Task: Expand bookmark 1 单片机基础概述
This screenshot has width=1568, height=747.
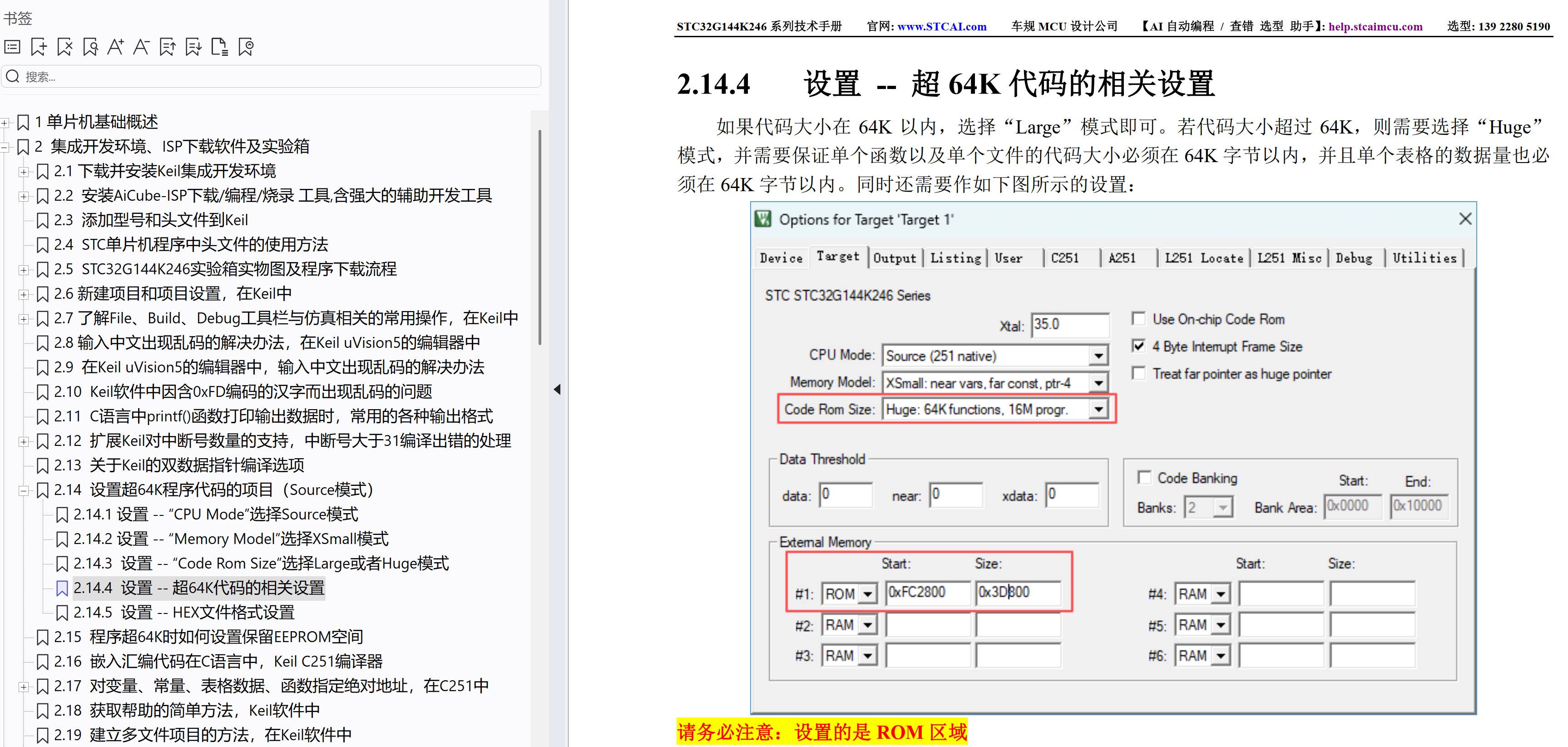Action: click(5, 122)
